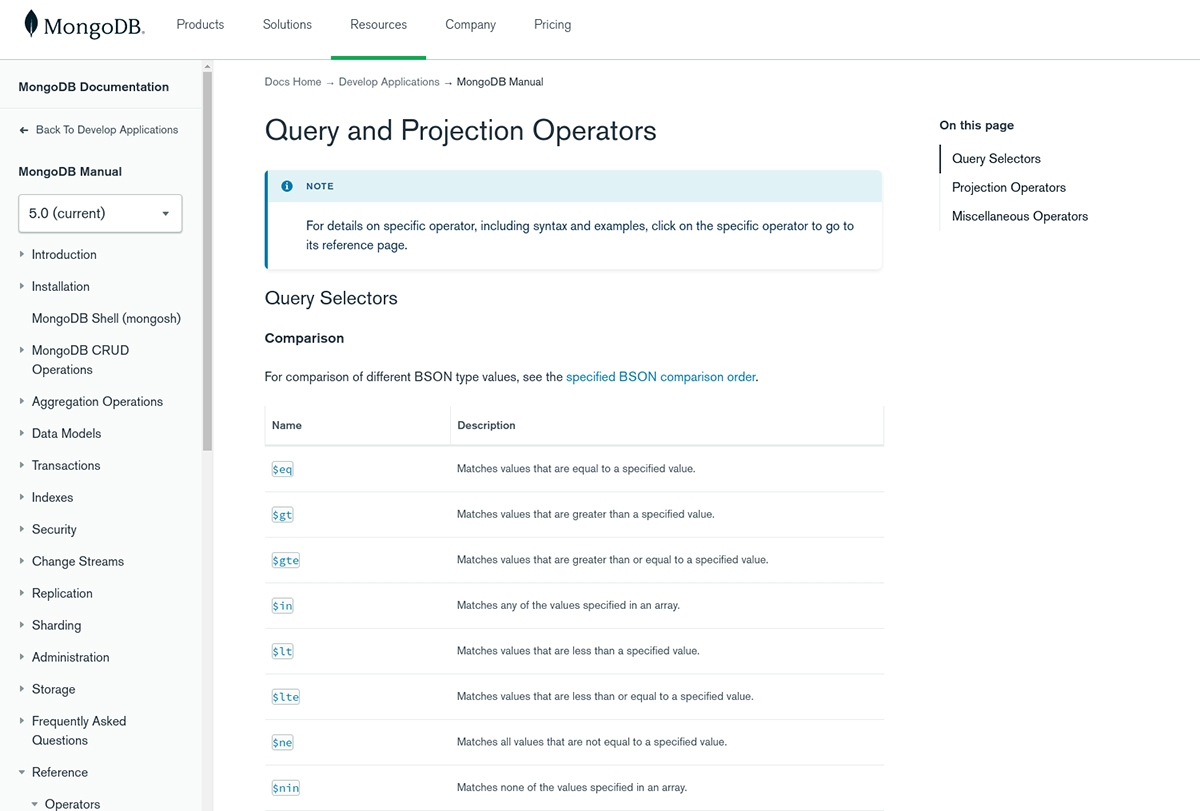Expand the Aggregation Operations tree item
This screenshot has width=1200, height=811.
coord(22,402)
